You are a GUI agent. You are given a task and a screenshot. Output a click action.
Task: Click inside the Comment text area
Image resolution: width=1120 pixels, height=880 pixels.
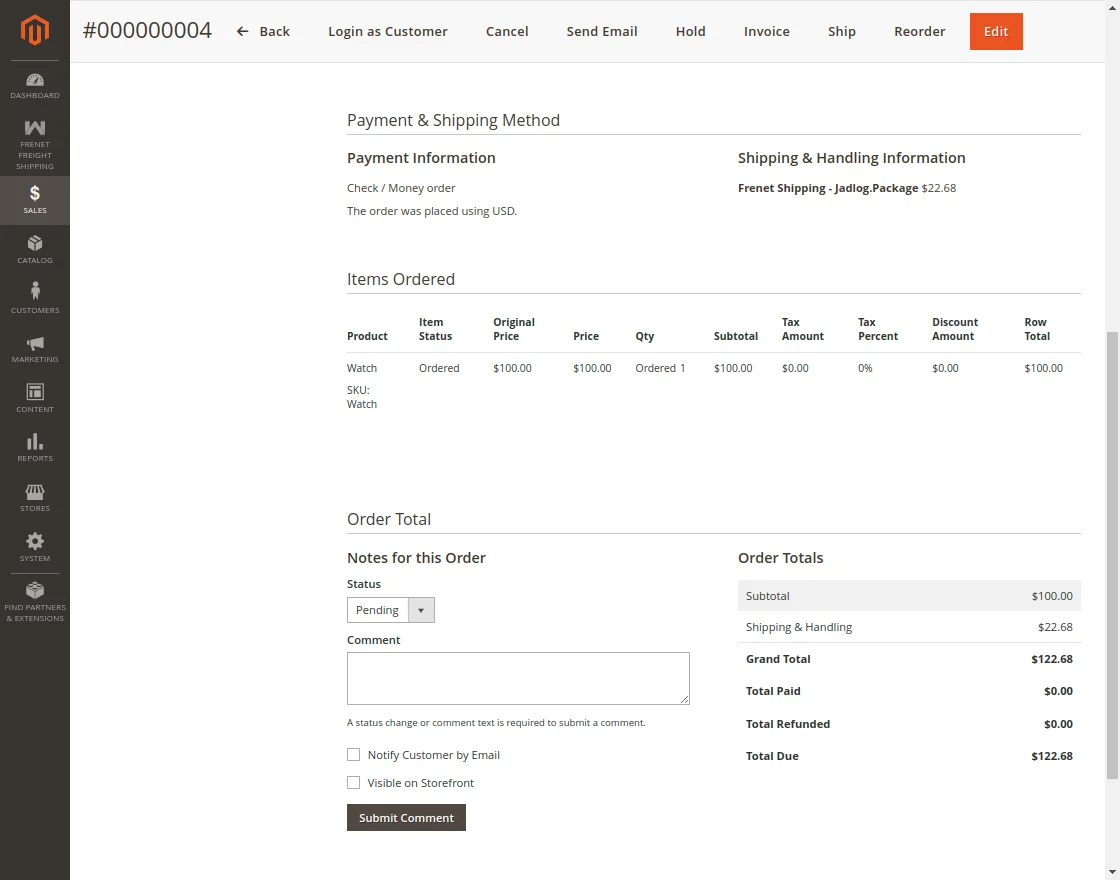click(518, 678)
